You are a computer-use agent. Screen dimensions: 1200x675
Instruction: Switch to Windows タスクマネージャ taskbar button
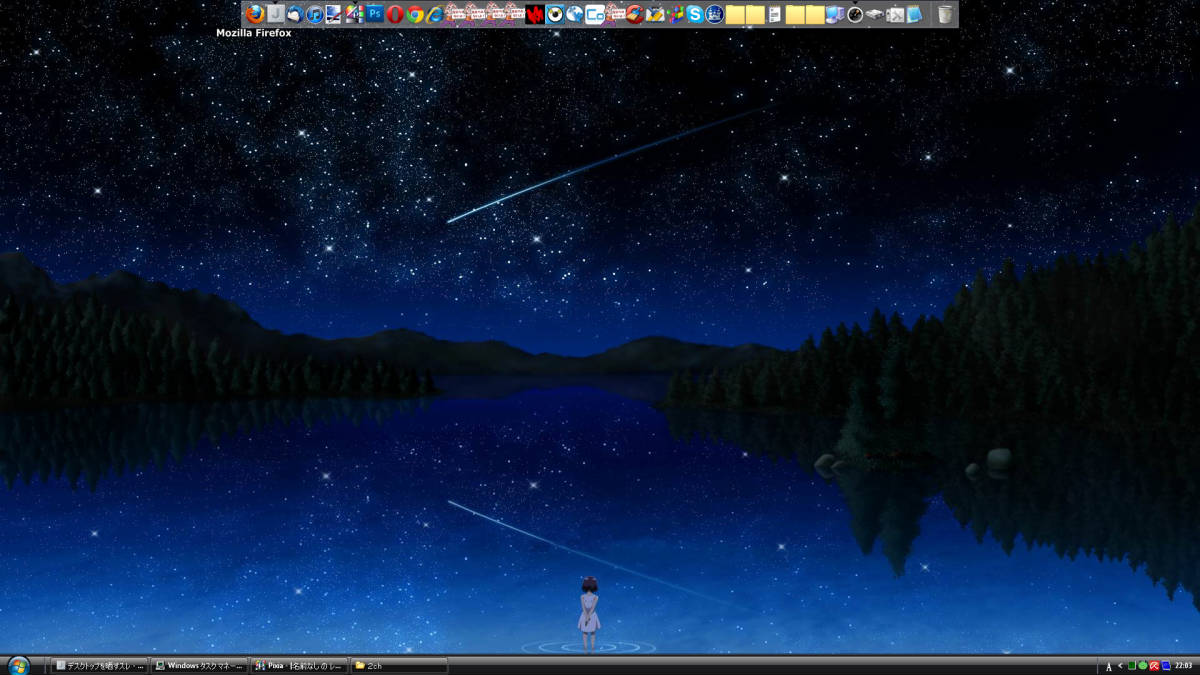[199, 665]
